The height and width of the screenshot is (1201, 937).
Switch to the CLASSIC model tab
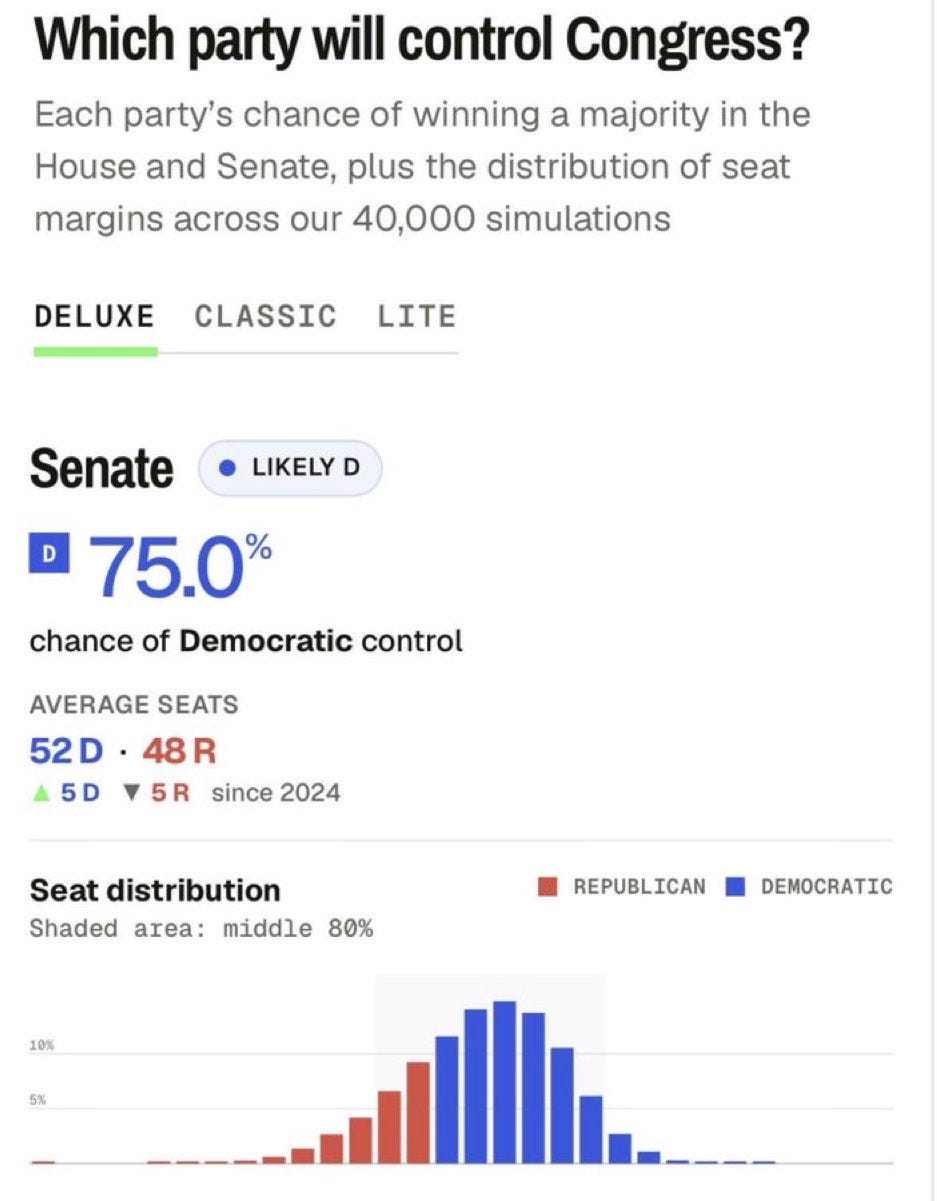[x=265, y=317]
